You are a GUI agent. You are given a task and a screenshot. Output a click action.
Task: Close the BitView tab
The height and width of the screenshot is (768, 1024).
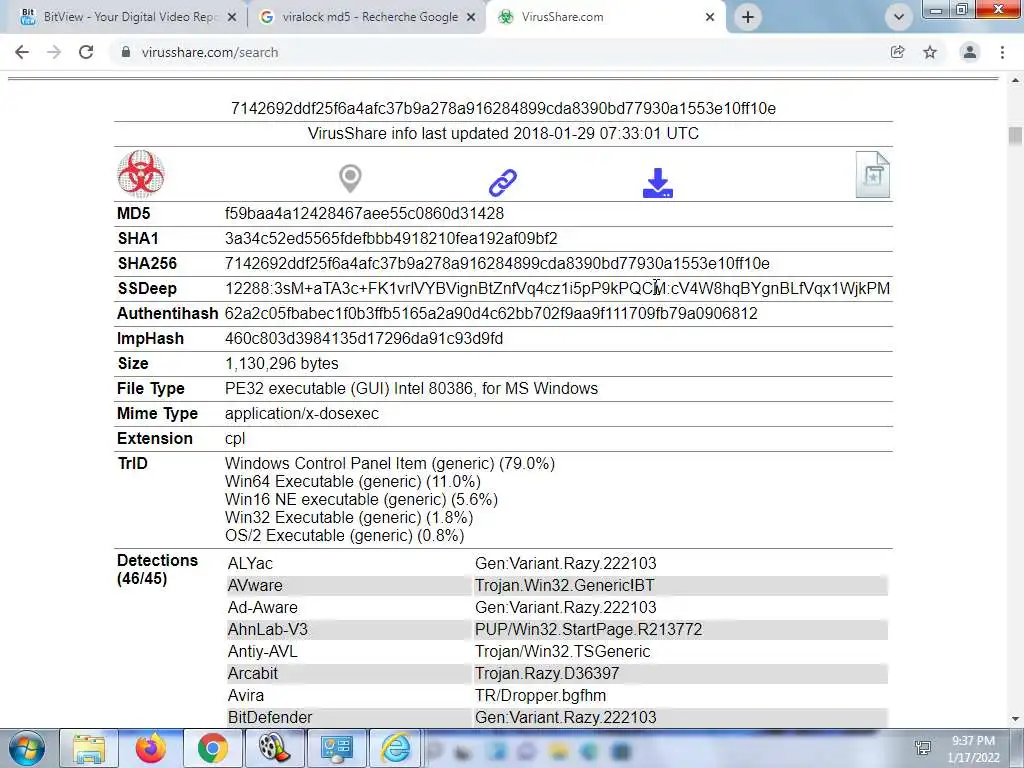click(x=231, y=18)
